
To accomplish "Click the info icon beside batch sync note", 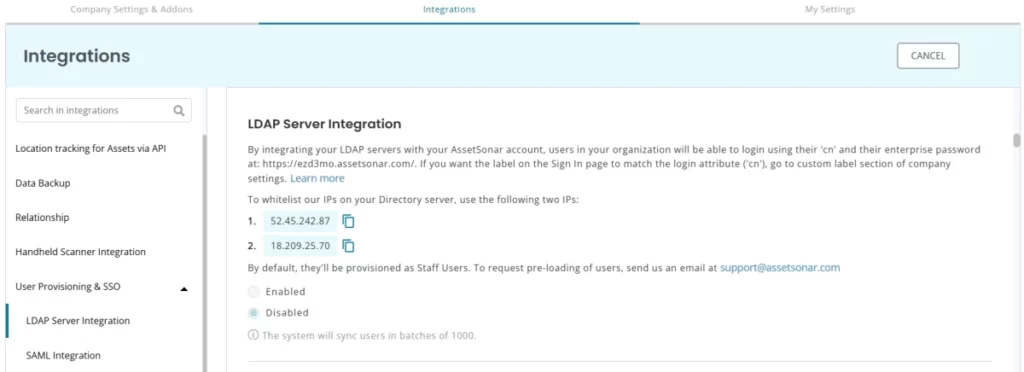I will tap(253, 335).
